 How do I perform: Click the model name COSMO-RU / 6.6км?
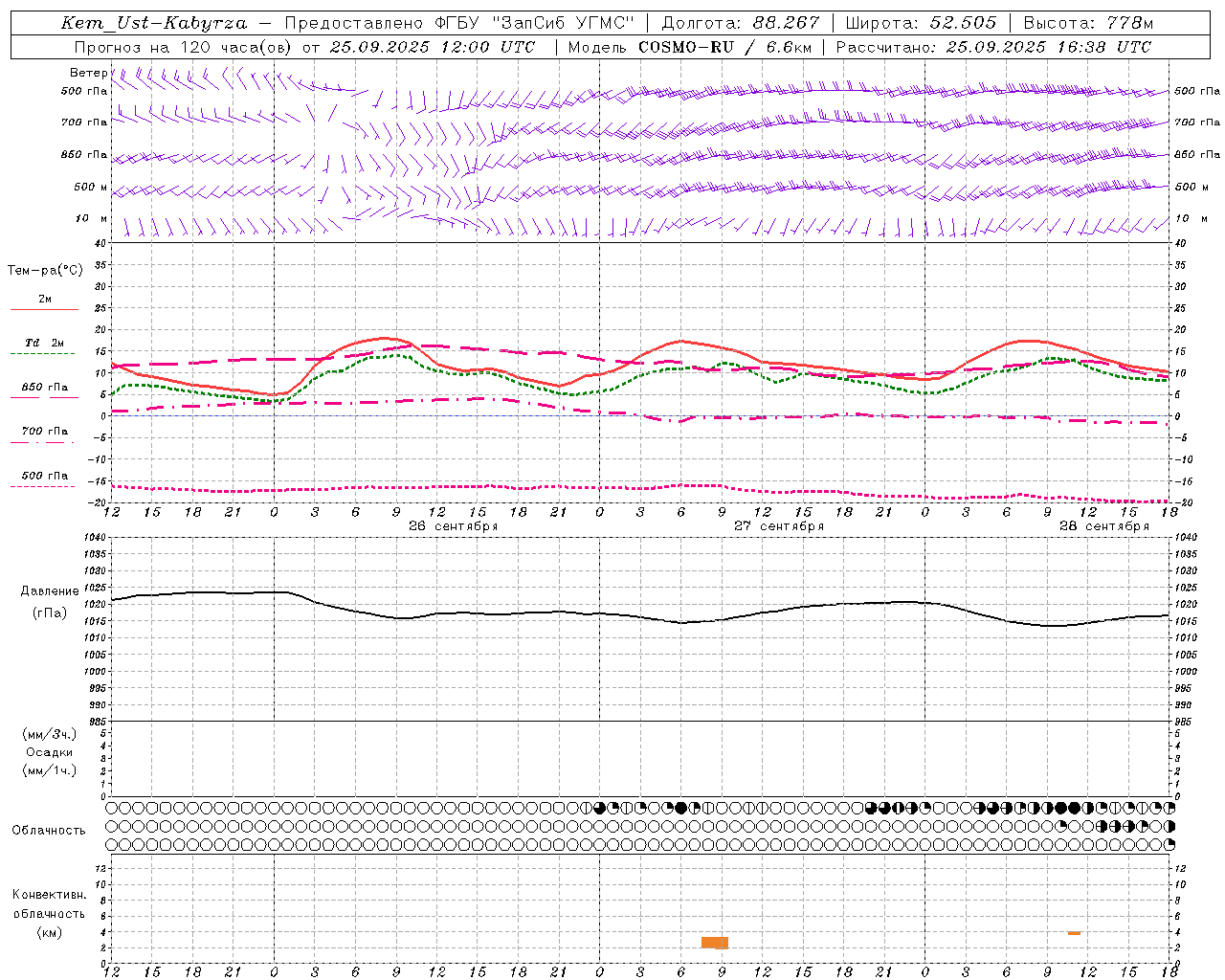[724, 47]
